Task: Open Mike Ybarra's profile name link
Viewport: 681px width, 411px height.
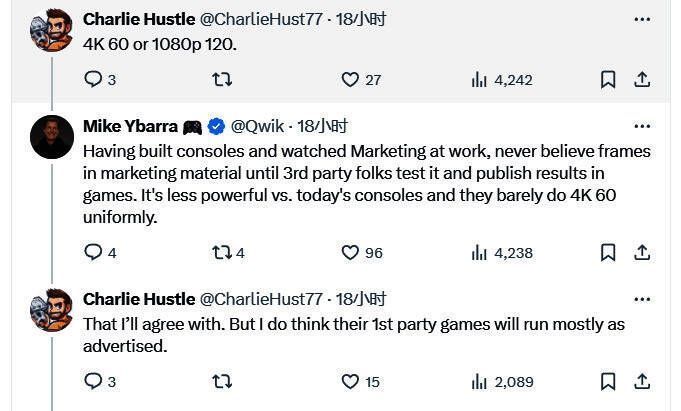Action: click(x=130, y=126)
